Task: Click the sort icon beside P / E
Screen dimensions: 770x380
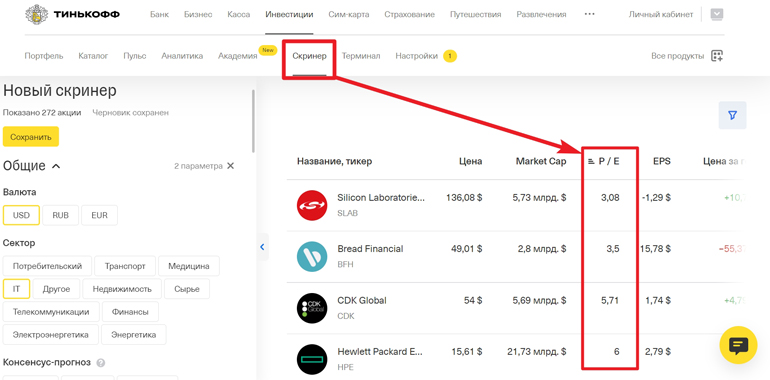Action: (592, 162)
